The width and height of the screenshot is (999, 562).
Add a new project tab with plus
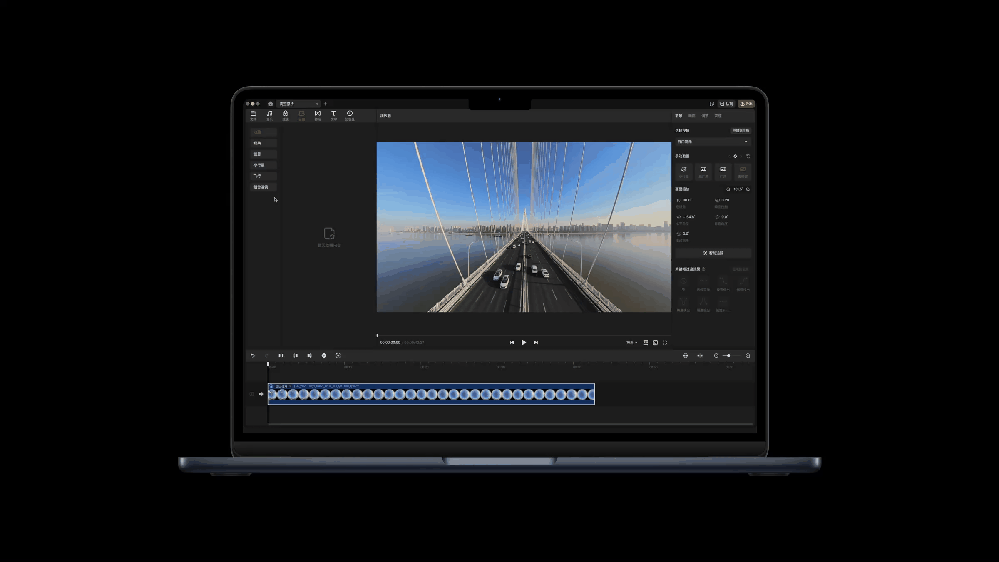[326, 104]
